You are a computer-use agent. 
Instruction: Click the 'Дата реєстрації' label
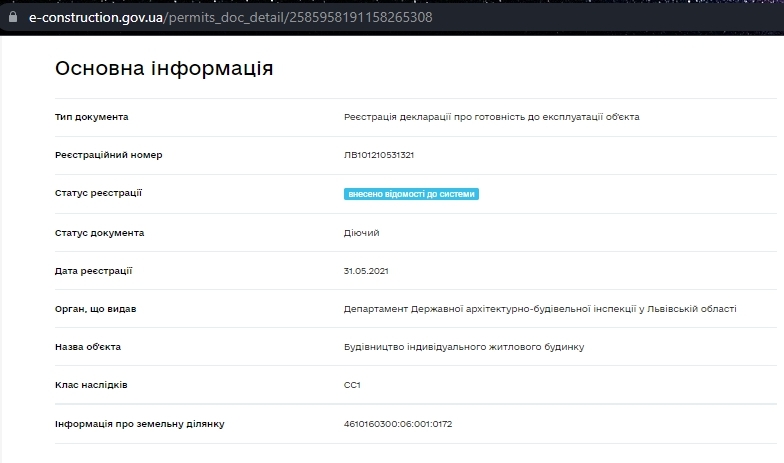[x=94, y=271]
